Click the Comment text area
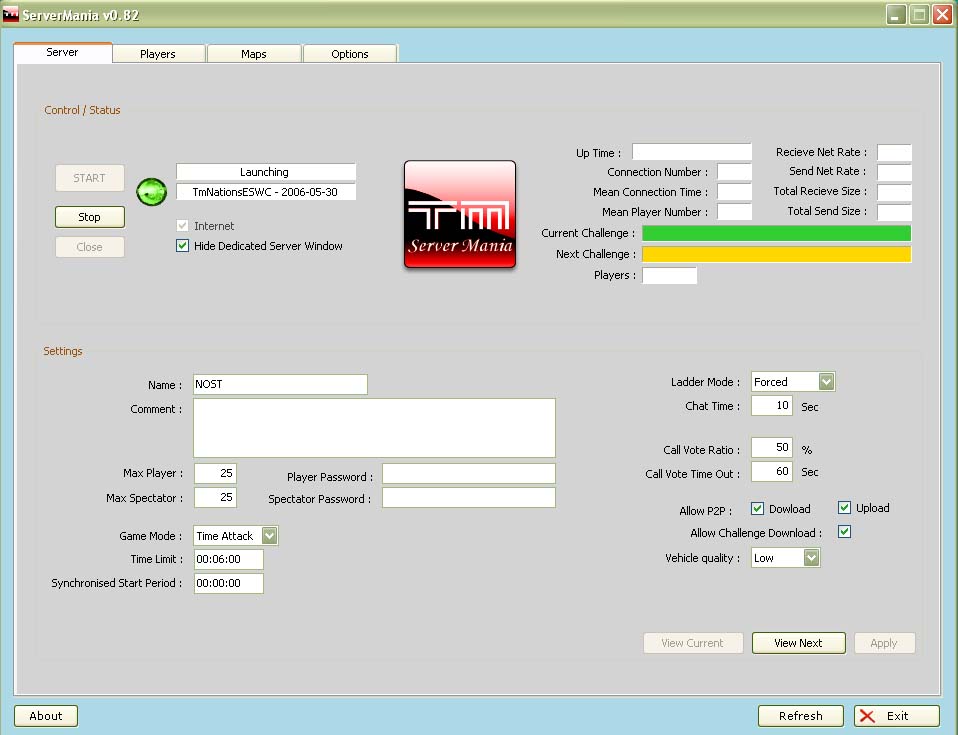958x735 pixels. [375, 428]
